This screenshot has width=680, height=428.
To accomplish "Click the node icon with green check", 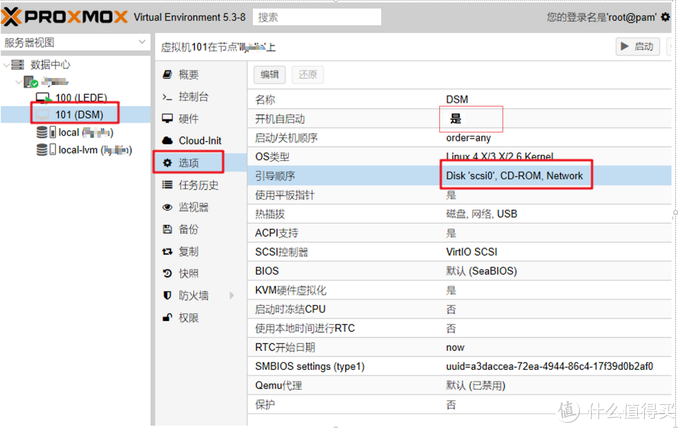I will coord(31,82).
